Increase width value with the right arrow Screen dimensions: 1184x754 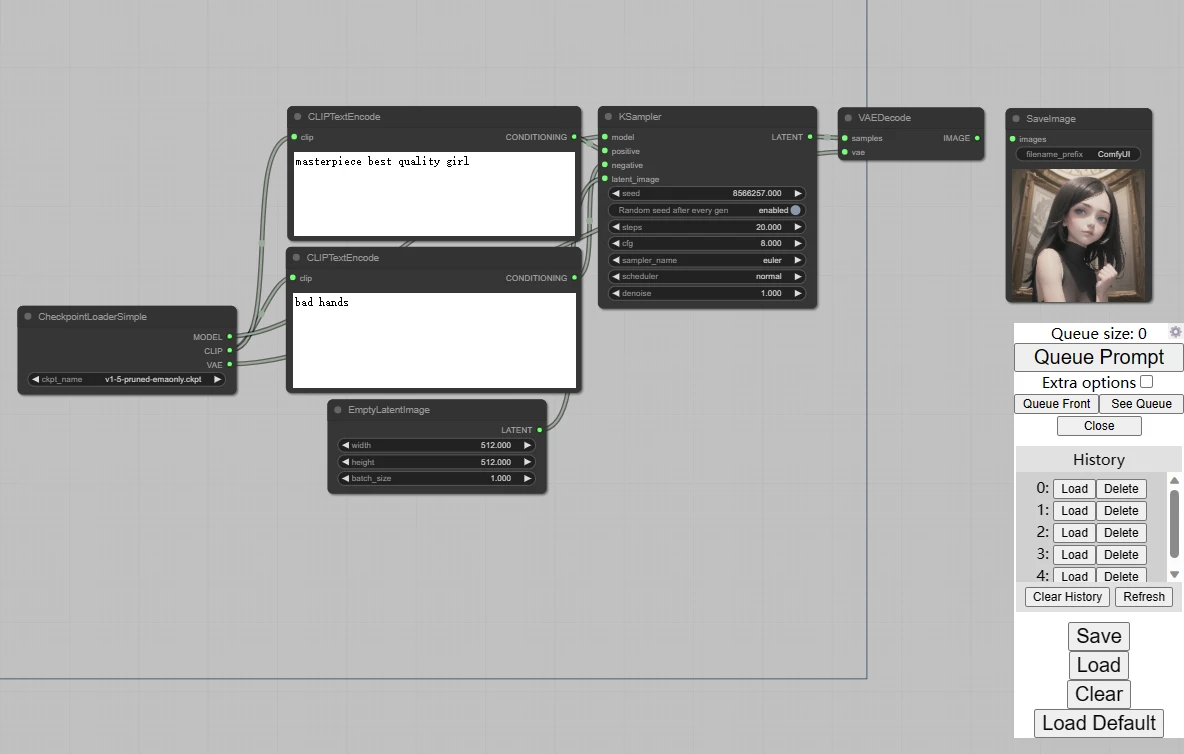point(527,445)
